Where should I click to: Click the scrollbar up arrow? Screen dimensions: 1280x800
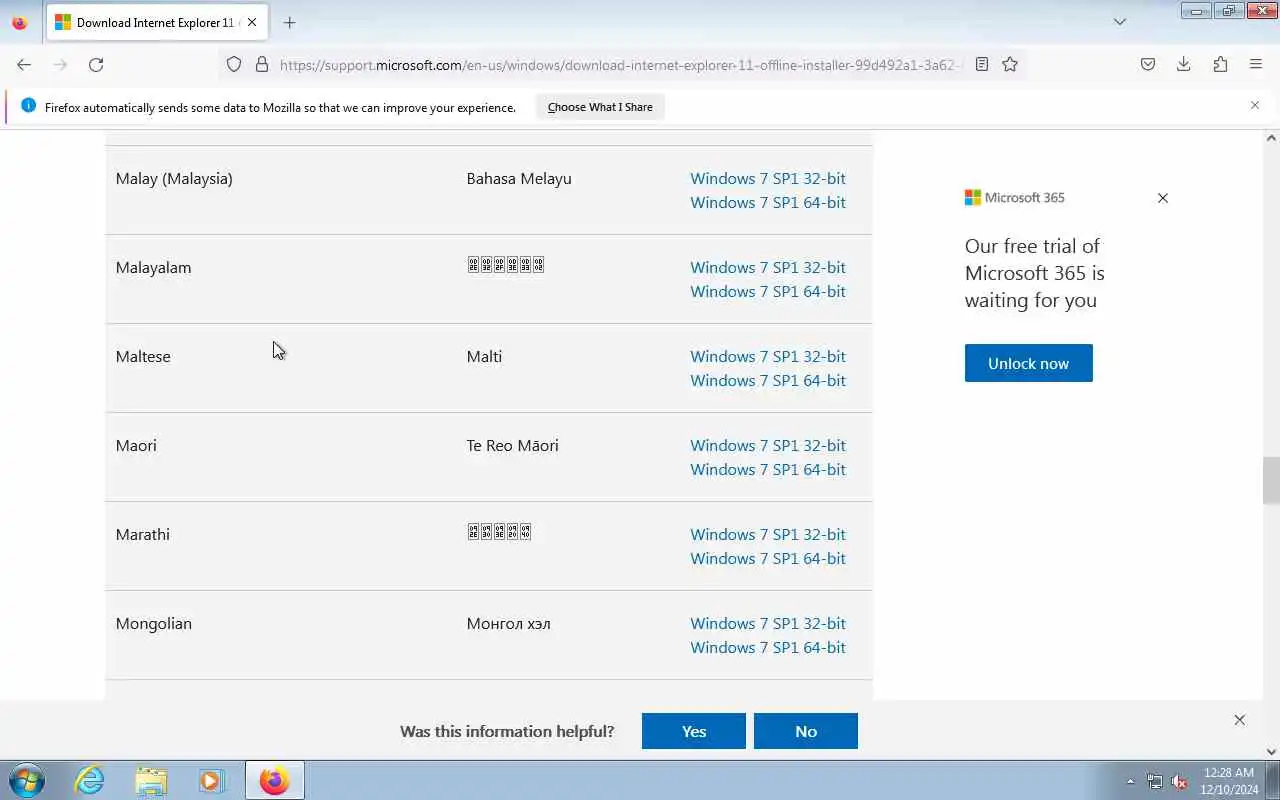(x=1271, y=138)
